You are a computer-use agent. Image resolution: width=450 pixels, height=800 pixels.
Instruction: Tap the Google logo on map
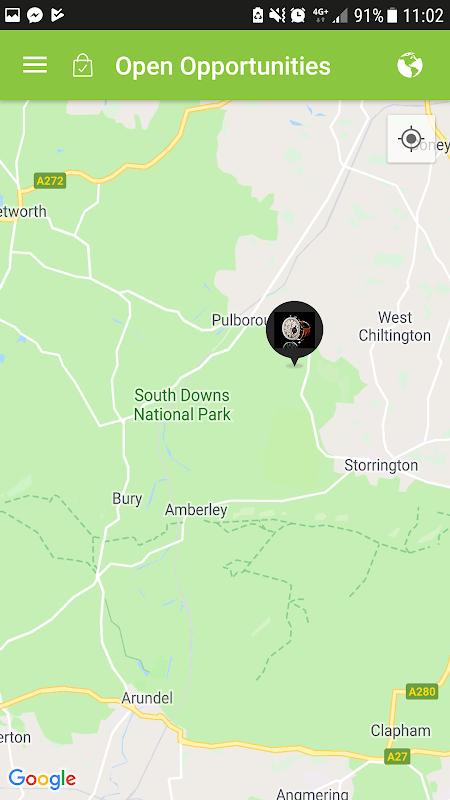pyautogui.click(x=42, y=779)
